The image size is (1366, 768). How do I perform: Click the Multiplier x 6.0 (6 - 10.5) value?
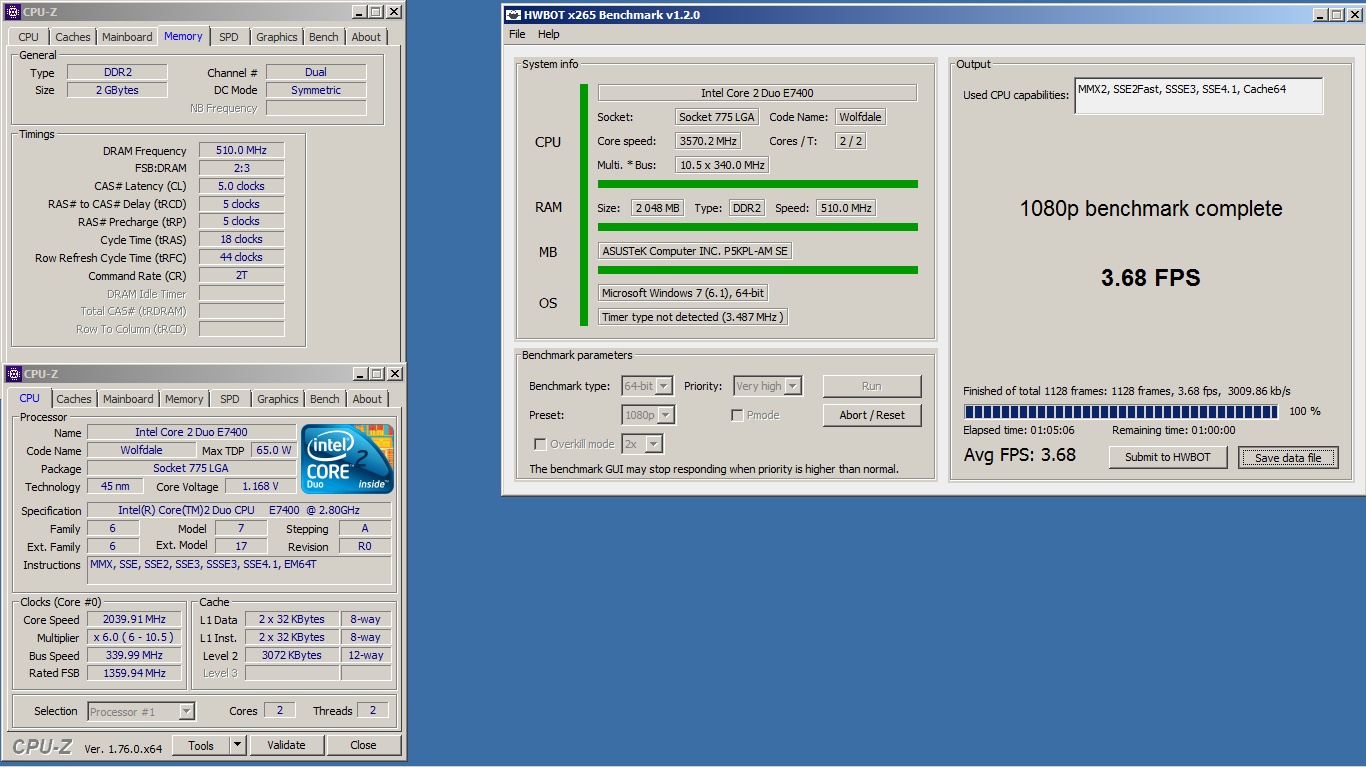click(x=134, y=638)
